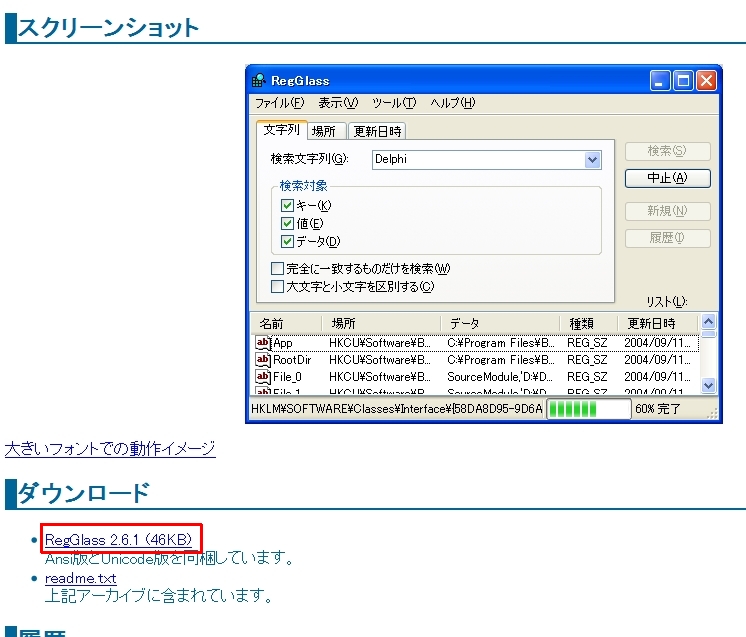Click SourceModule data cell in File_0 row
Image resolution: width=746 pixels, height=637 pixels.
500,377
